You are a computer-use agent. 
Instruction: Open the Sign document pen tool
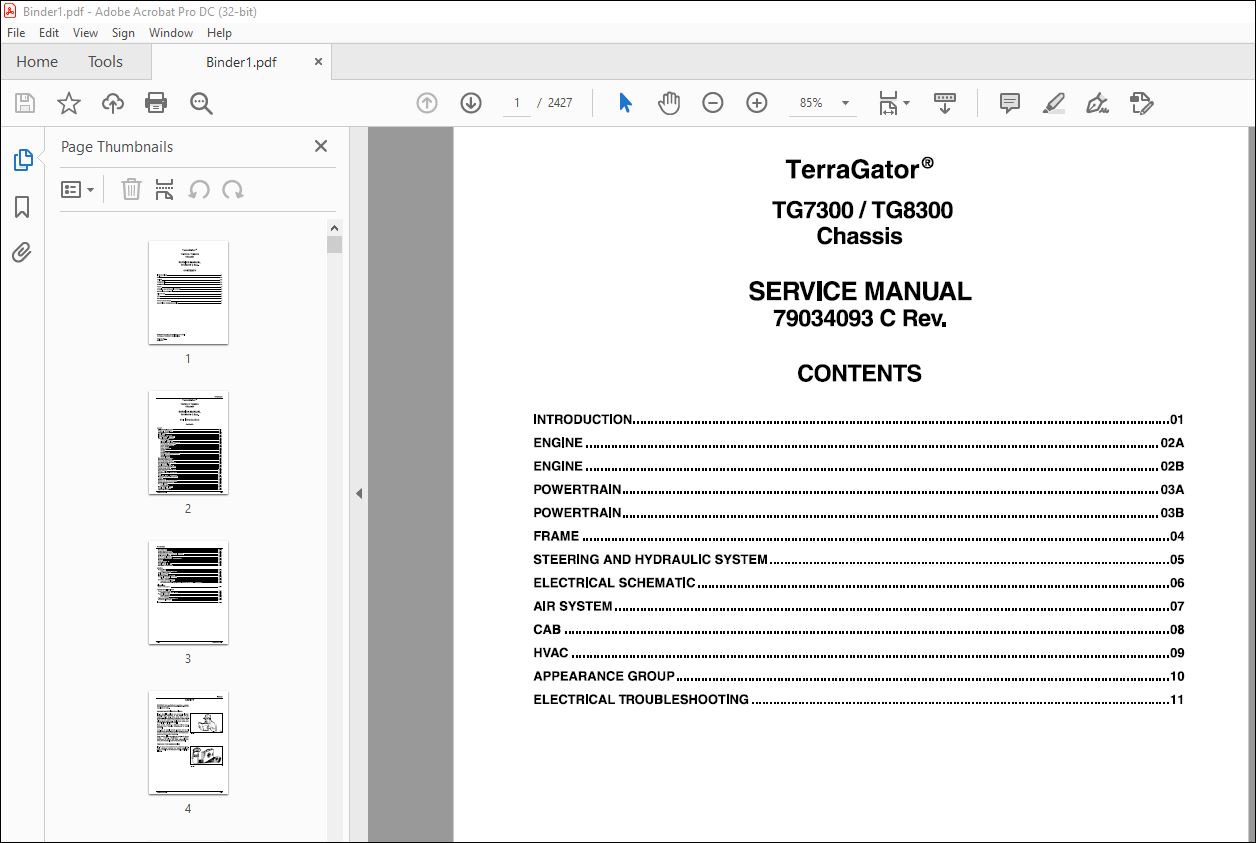pos(1097,103)
